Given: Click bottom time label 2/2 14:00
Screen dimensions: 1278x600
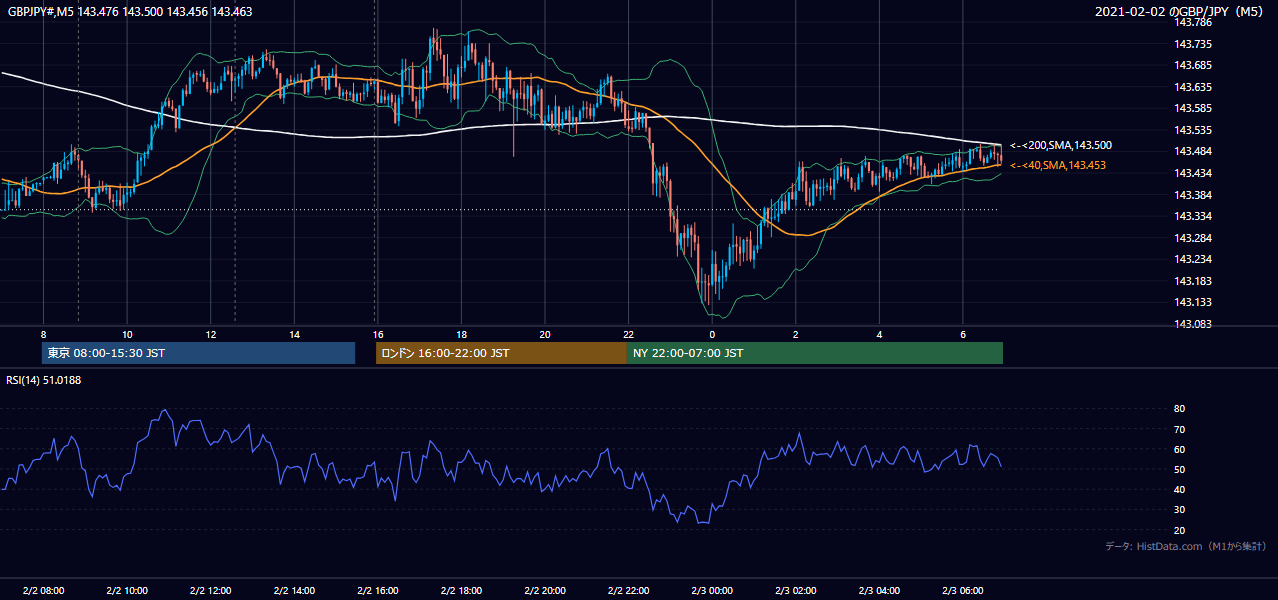Looking at the screenshot, I should coord(294,591).
